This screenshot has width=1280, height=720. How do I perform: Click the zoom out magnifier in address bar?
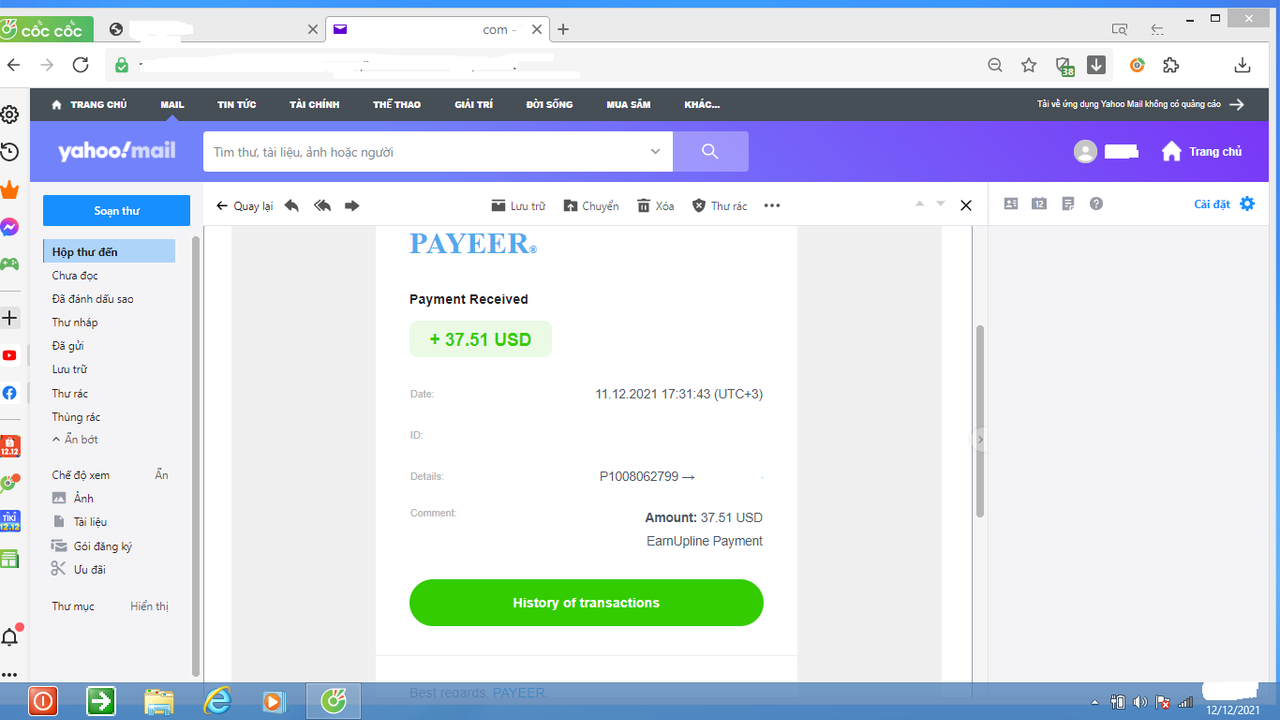[x=995, y=65]
